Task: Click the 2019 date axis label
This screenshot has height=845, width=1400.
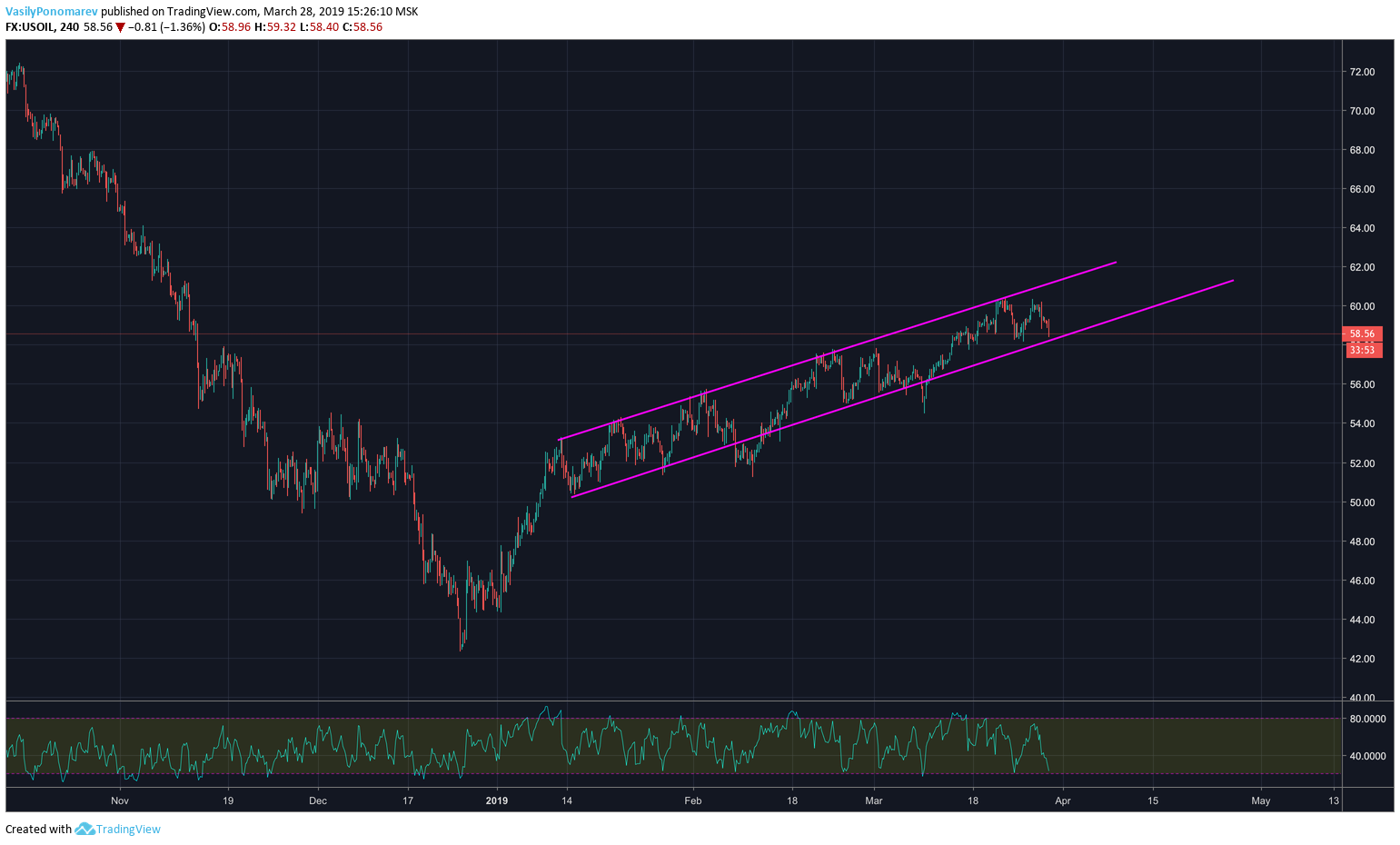Action: pyautogui.click(x=497, y=800)
